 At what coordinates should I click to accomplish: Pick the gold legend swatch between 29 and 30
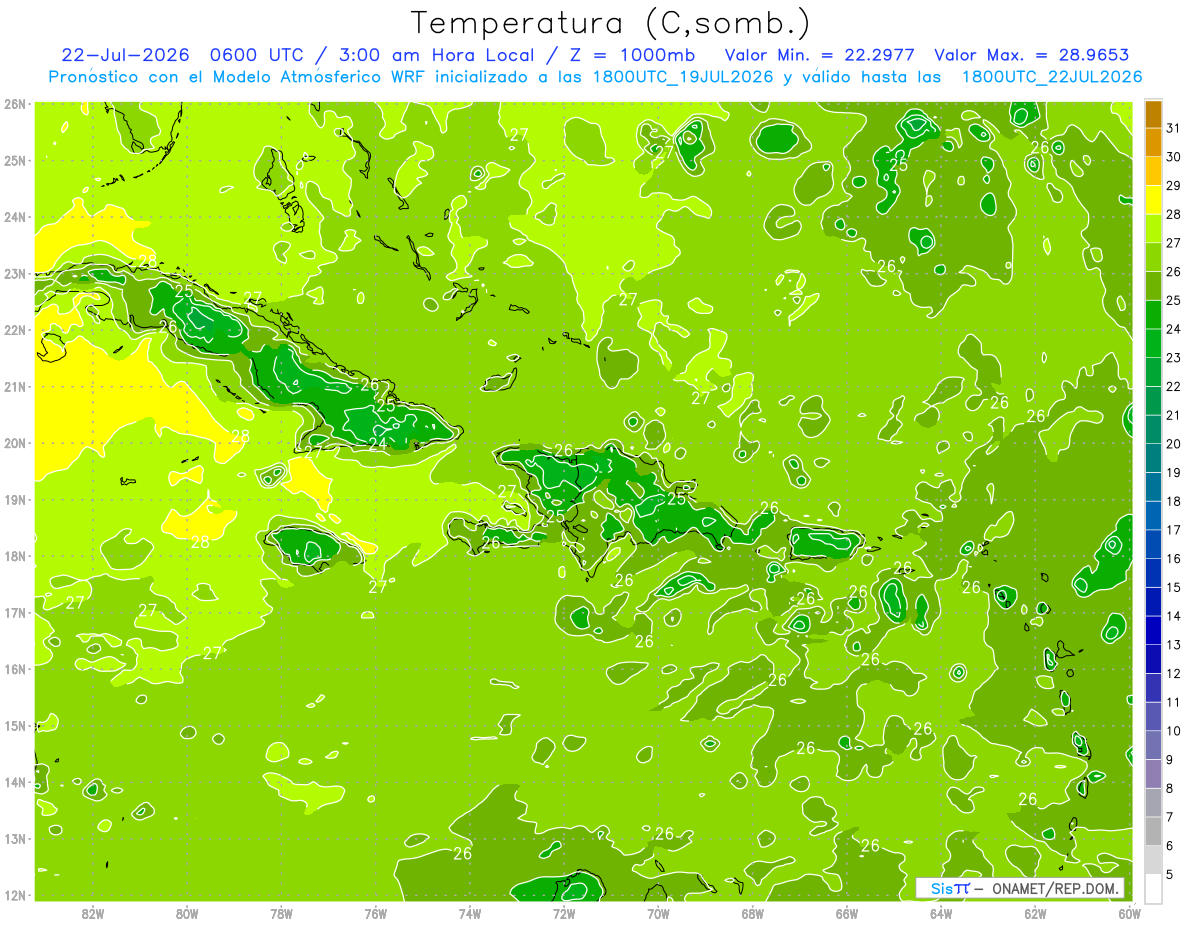click(1153, 171)
